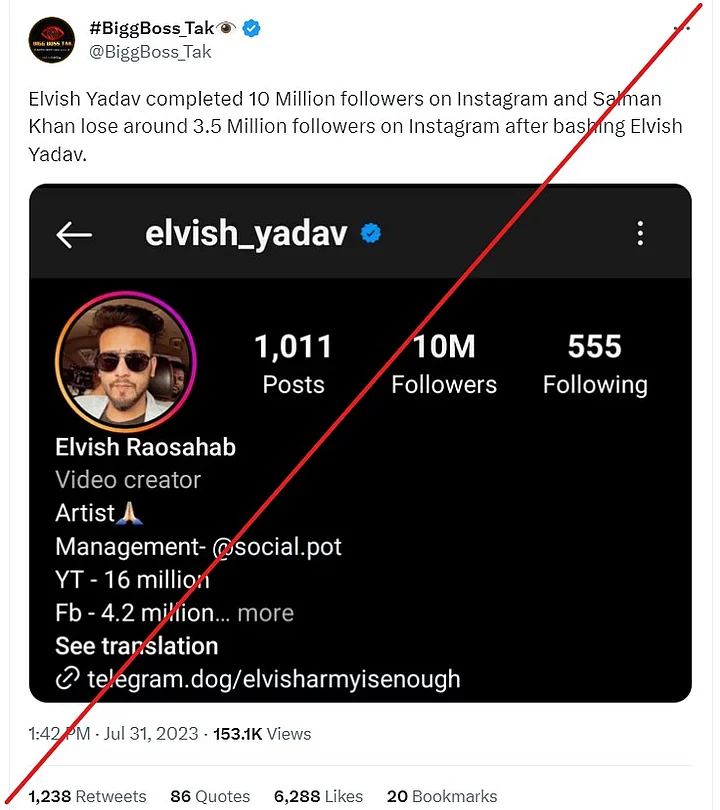Click the link chain icon beside telegram URL
This screenshot has height=810, width=720.
click(x=67, y=680)
